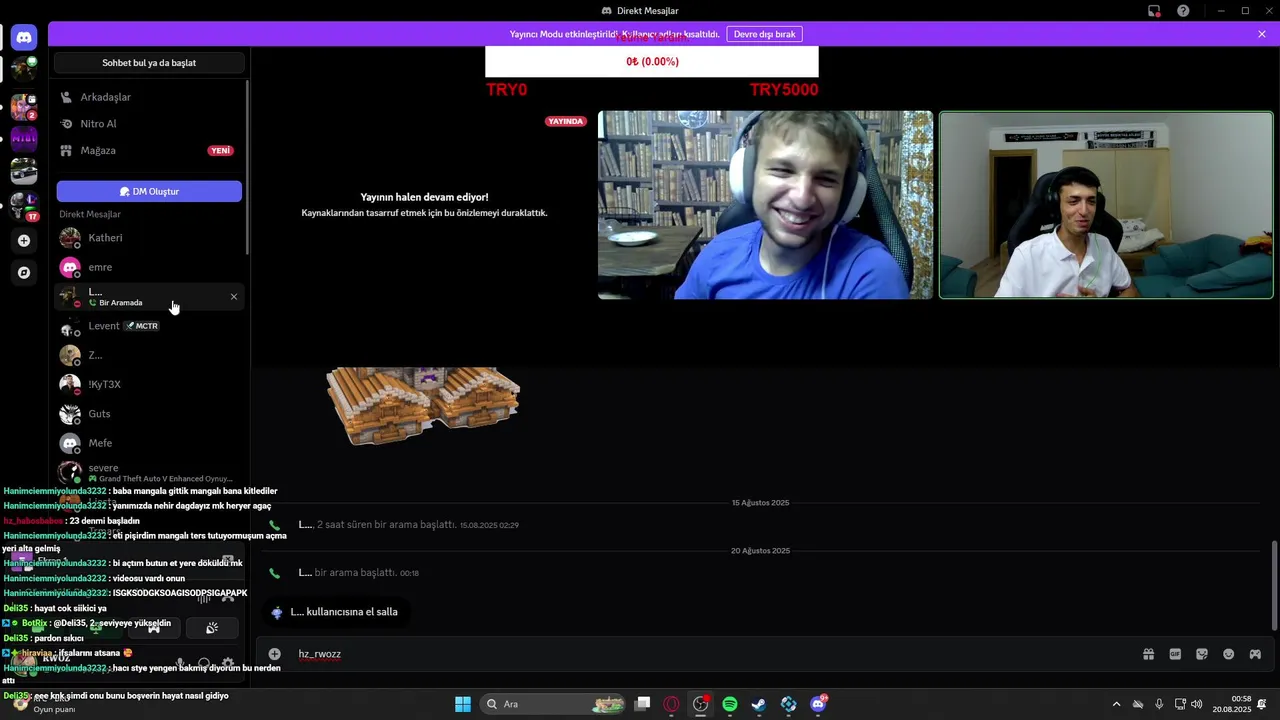Open sticker picker icon
This screenshot has width=1280, height=720.
click(x=1202, y=654)
